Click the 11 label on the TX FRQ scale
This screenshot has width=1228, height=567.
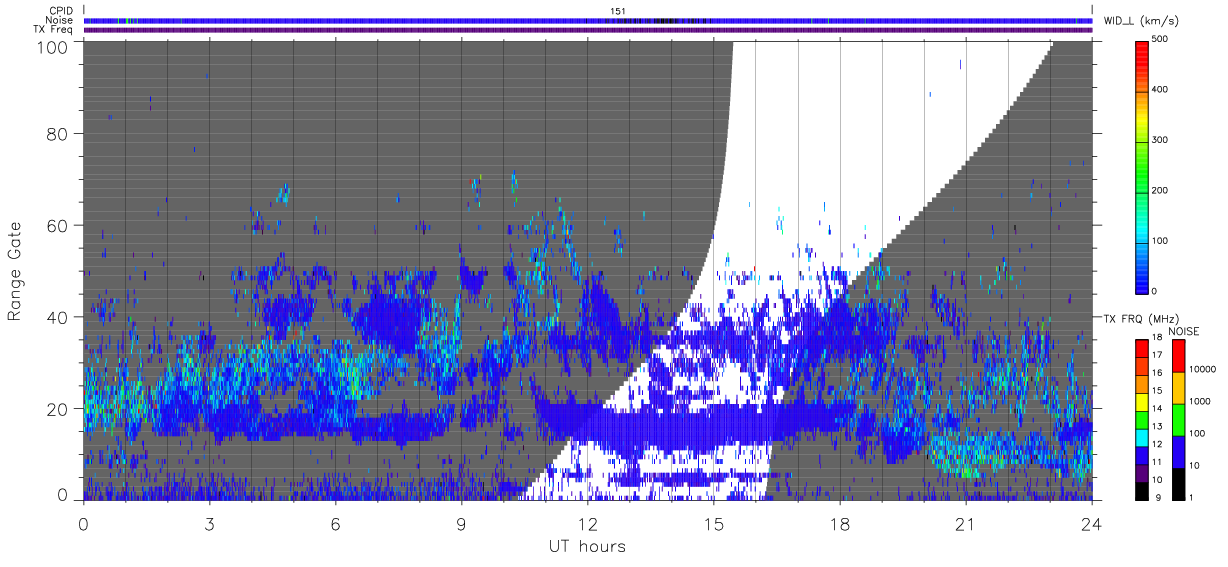pos(1156,461)
